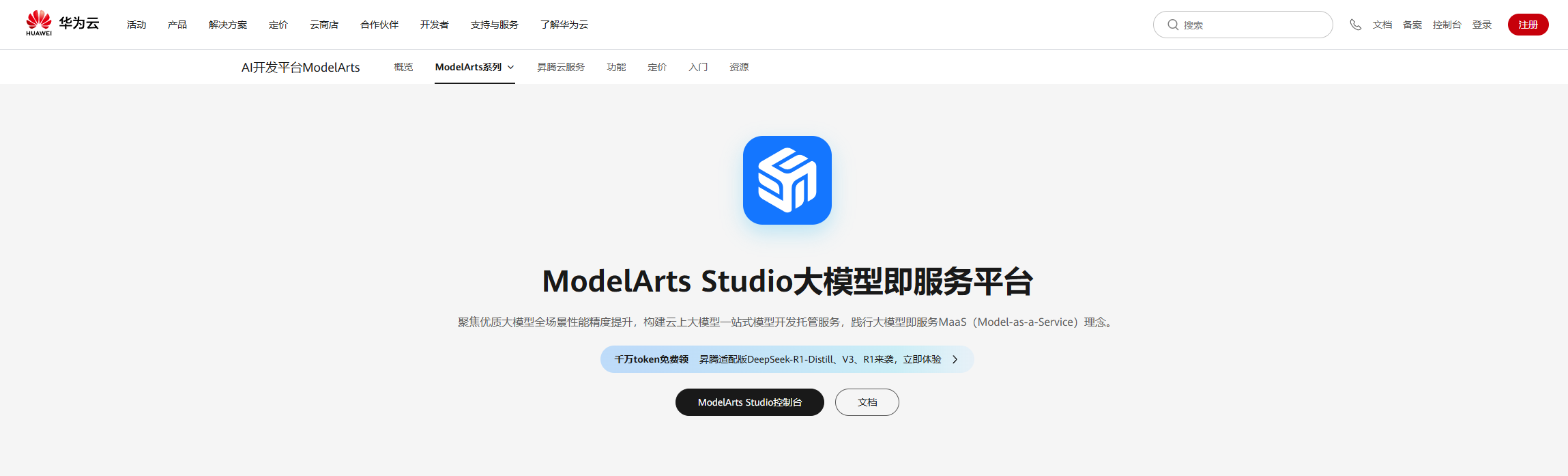Screen dimensions: 1568x476
Task: Open the 了解华为云 menu
Action: coord(564,25)
